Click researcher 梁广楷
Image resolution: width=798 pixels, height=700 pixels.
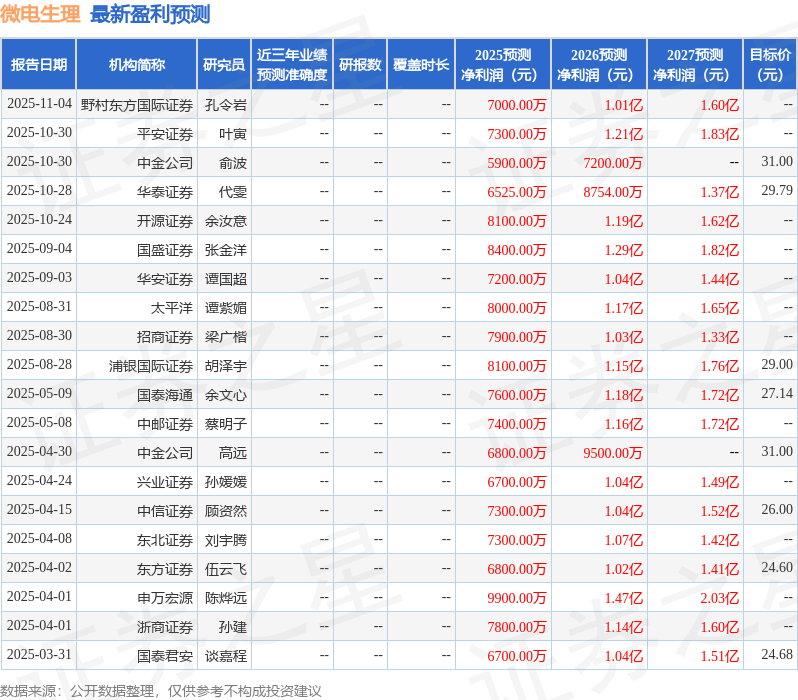[226, 338]
